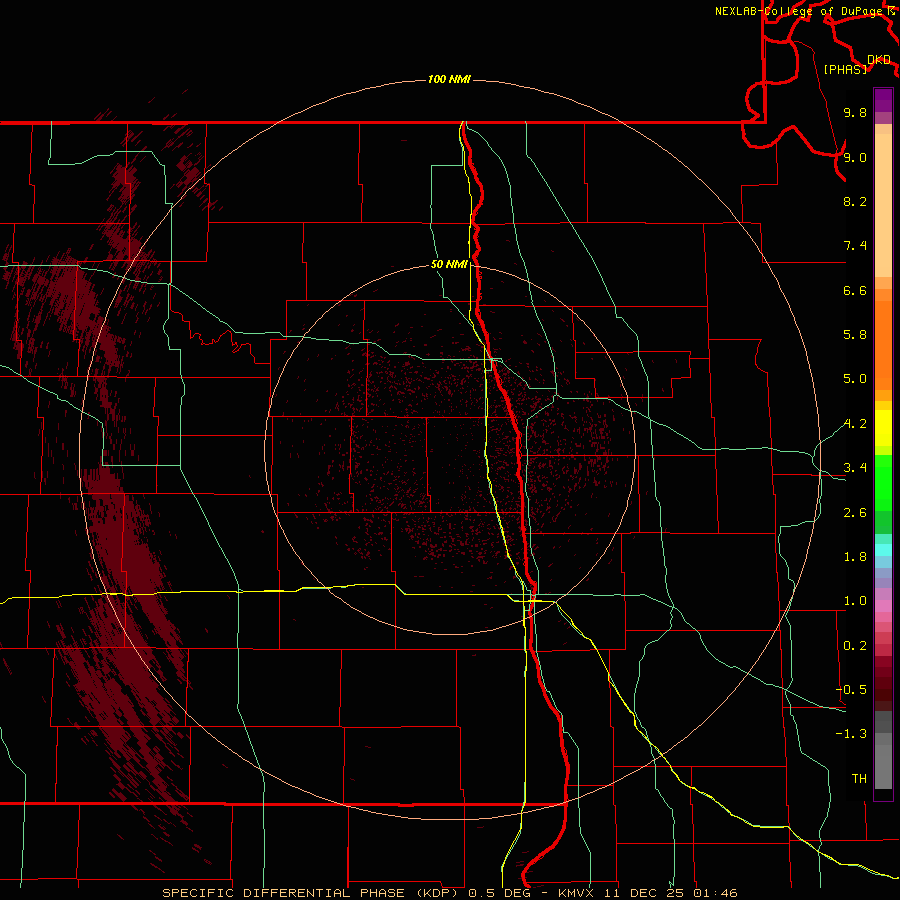Click the 5.0 scale value

[855, 379]
